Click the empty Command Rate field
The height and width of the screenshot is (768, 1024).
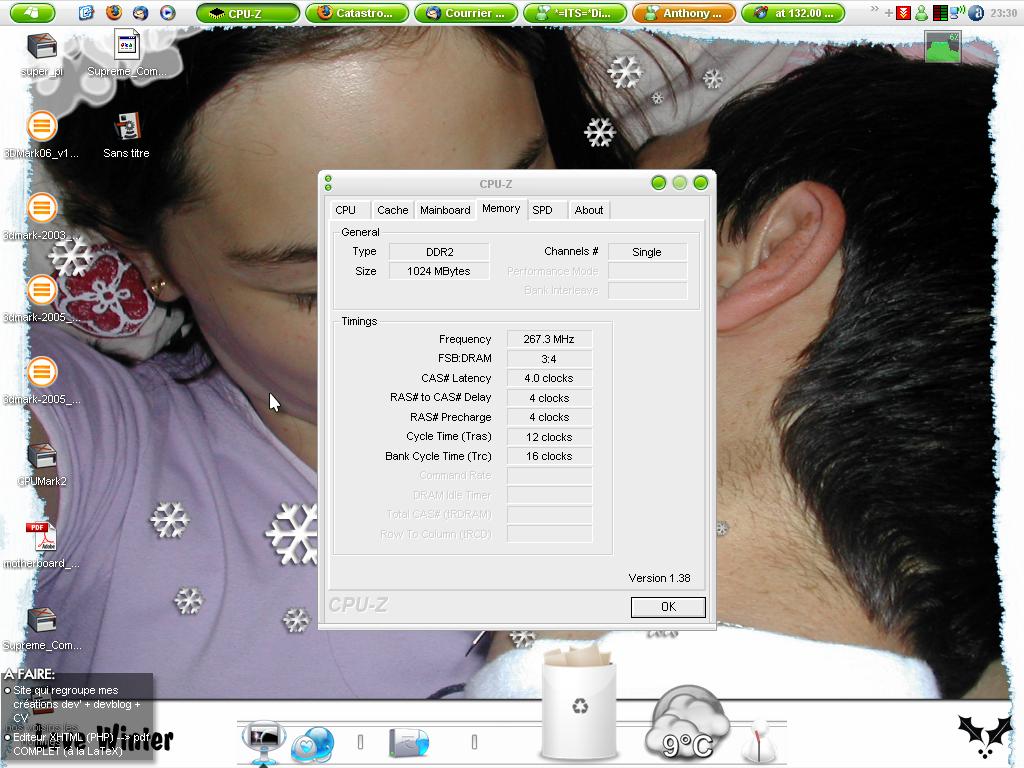click(549, 475)
